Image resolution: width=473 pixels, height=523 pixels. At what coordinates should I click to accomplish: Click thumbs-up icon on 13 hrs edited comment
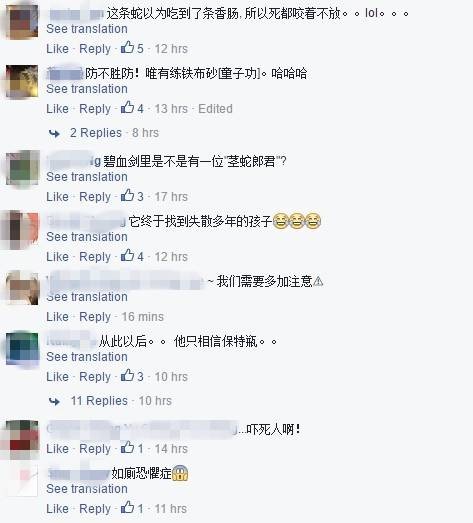click(127, 108)
